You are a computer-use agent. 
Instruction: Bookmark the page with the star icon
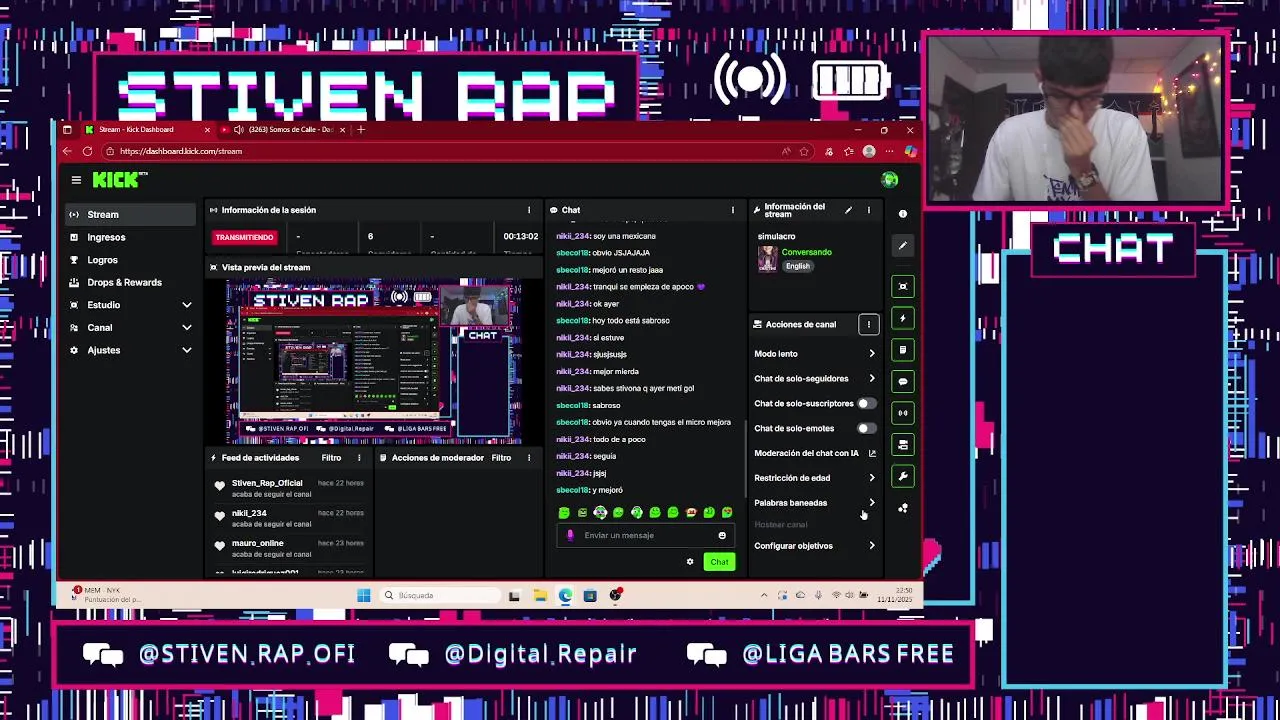pyautogui.click(x=804, y=151)
